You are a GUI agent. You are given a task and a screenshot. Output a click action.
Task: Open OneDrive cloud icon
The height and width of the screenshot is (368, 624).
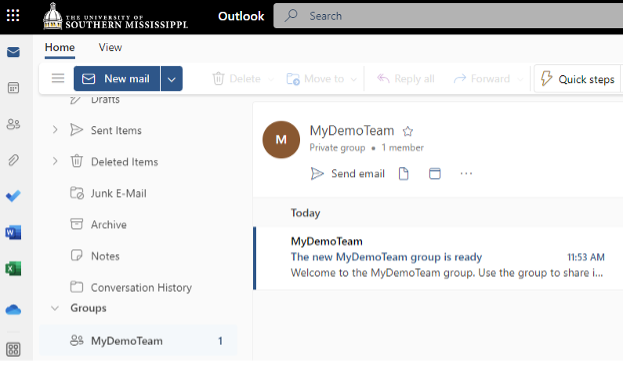coord(13,310)
